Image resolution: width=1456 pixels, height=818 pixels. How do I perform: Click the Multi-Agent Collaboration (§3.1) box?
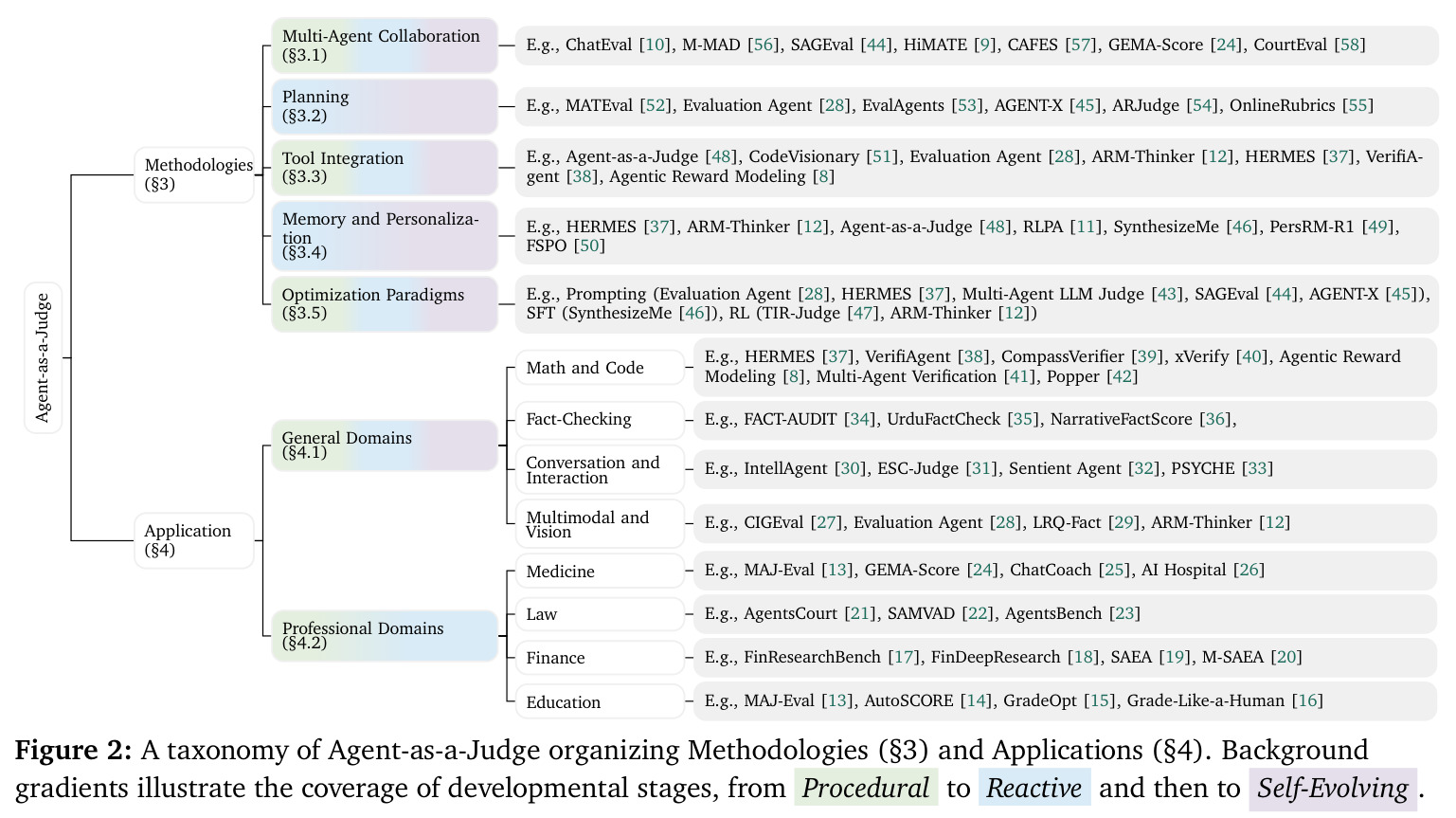pos(385,45)
